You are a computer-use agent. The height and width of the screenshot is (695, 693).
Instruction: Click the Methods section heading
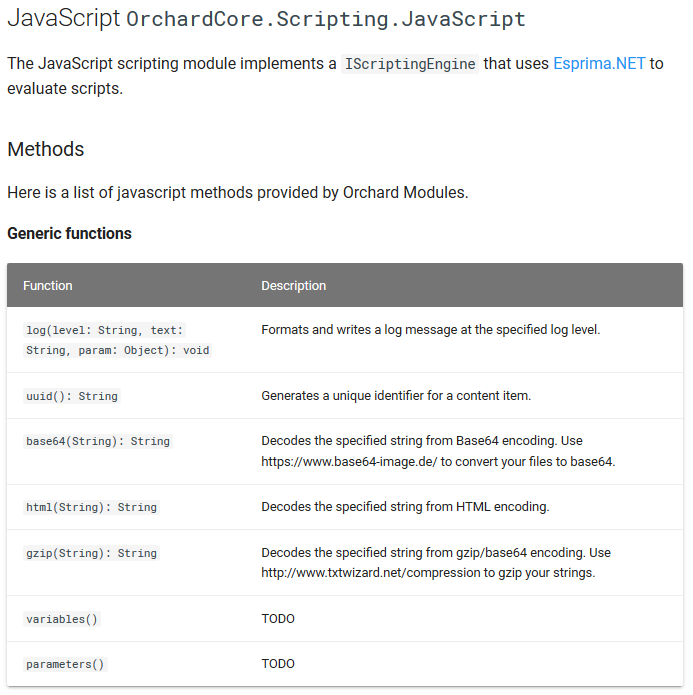click(46, 149)
